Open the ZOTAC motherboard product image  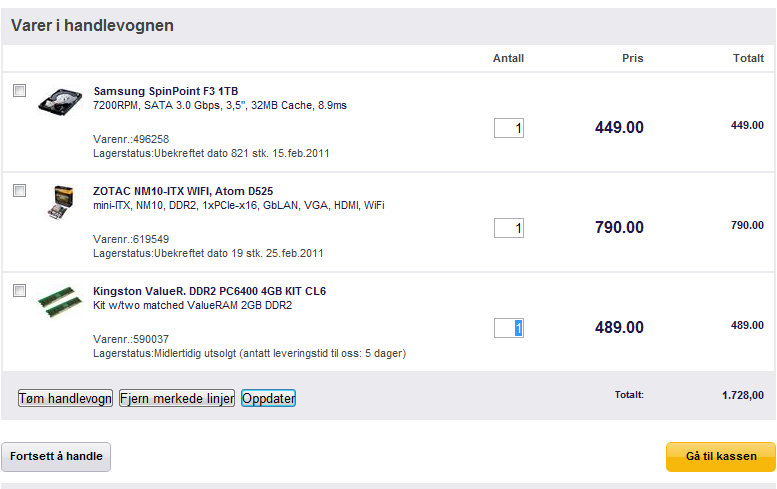pyautogui.click(x=61, y=202)
